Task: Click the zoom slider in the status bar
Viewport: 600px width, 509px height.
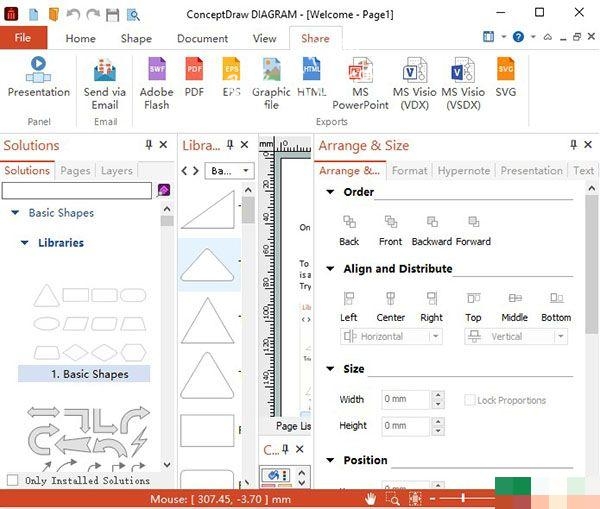Action: (x=465, y=498)
